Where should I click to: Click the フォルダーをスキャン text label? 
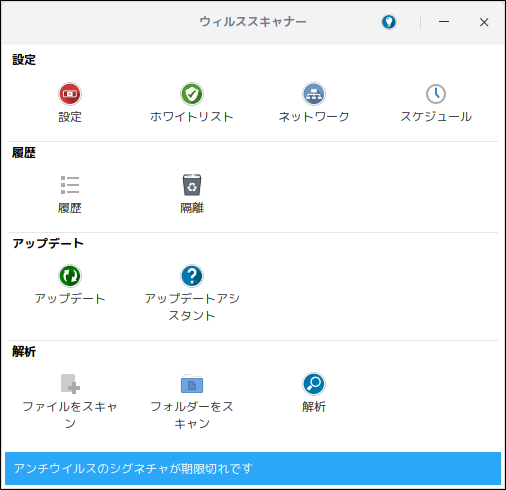pos(192,415)
